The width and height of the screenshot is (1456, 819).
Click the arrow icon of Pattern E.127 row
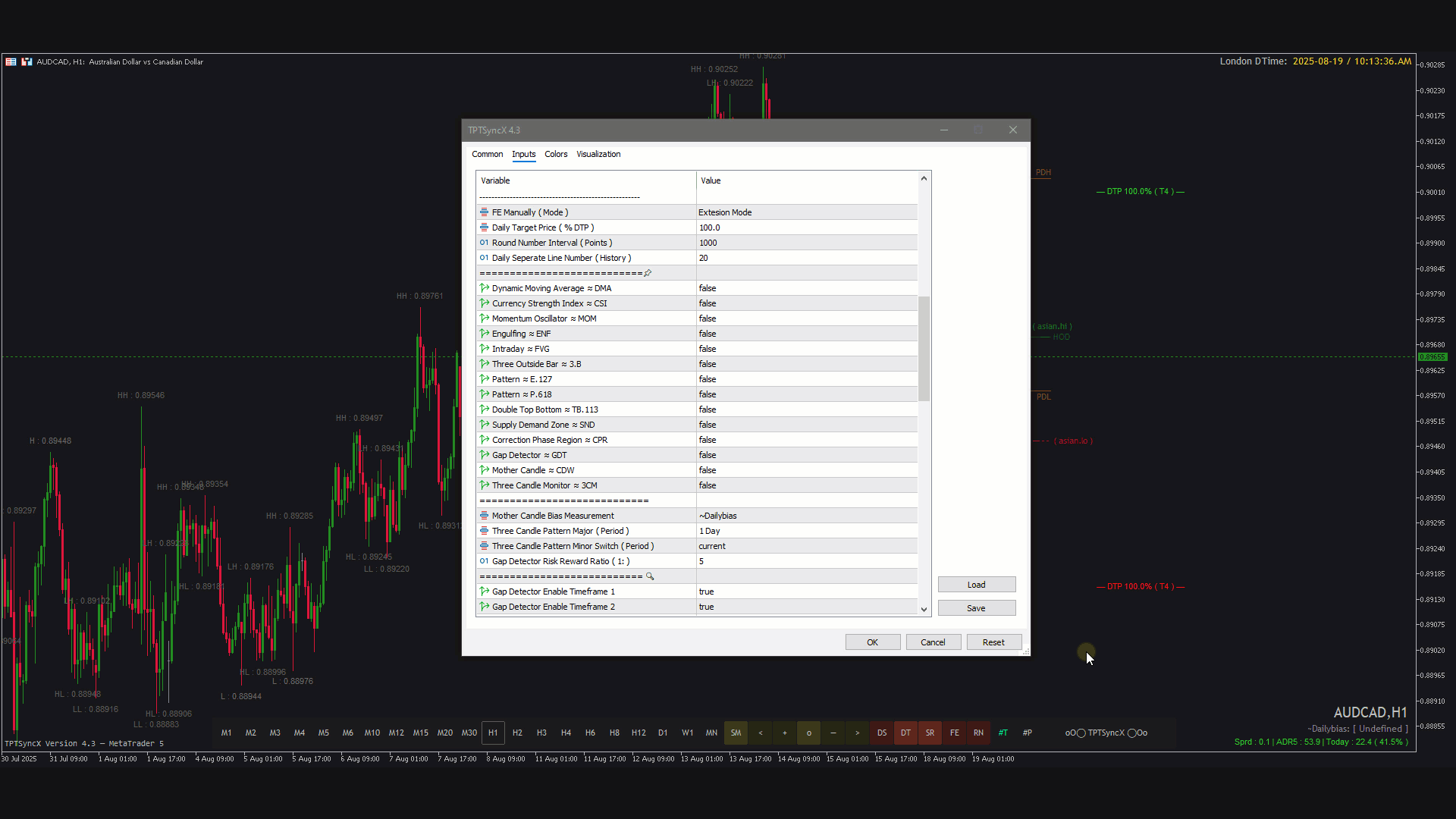pos(484,379)
